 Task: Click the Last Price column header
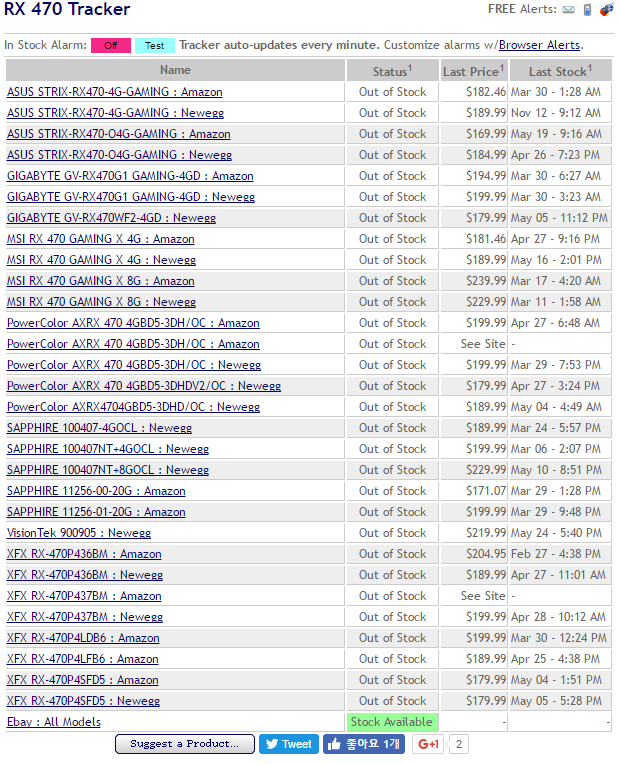tap(474, 70)
